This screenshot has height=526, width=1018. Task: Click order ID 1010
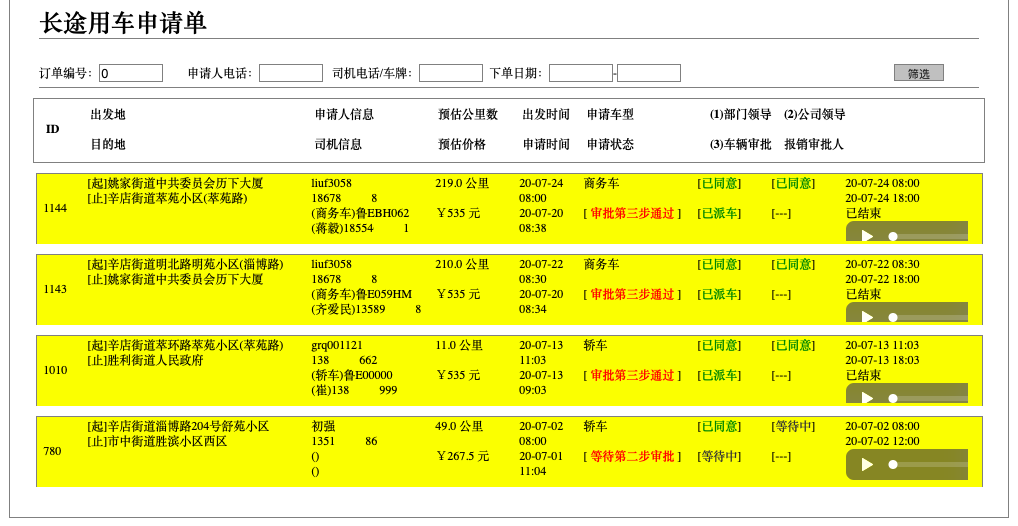55,370
